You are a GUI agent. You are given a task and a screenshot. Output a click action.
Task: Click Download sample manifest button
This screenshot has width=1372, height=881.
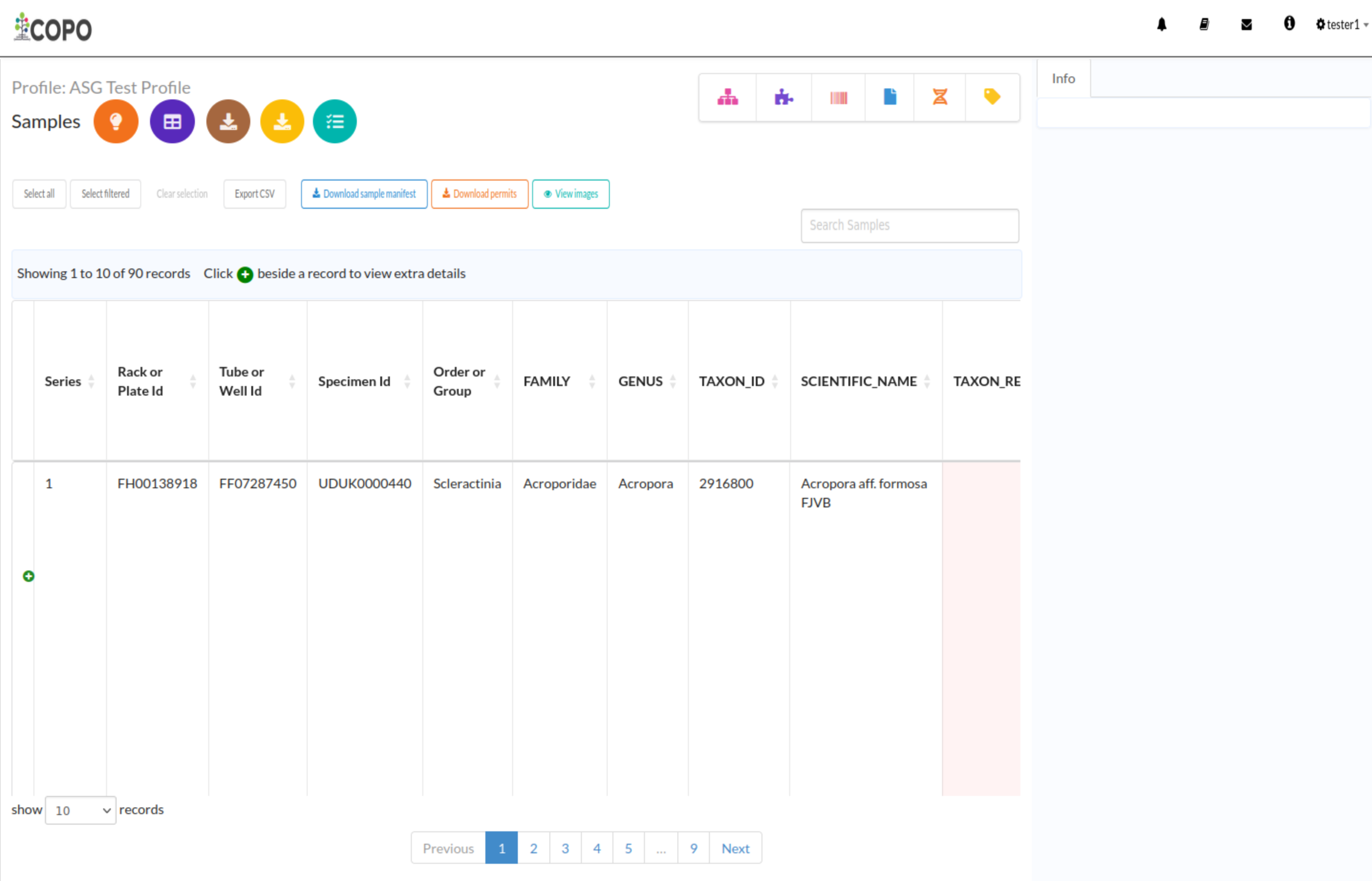pyautogui.click(x=364, y=194)
